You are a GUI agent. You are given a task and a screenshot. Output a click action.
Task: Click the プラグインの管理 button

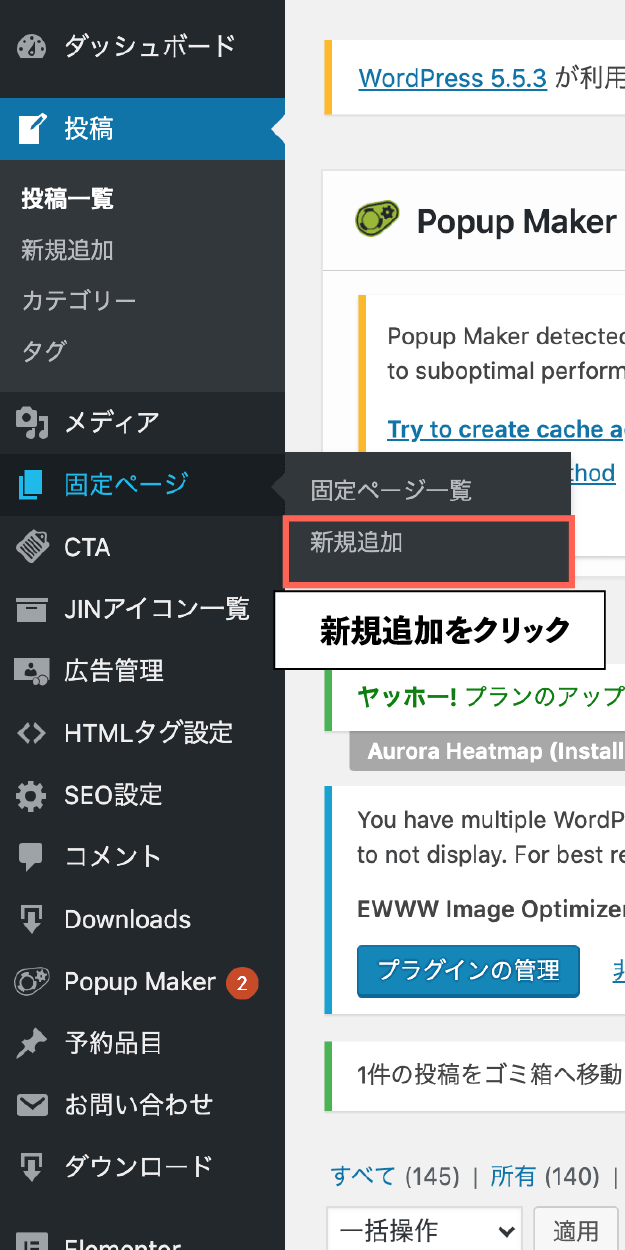tap(468, 970)
